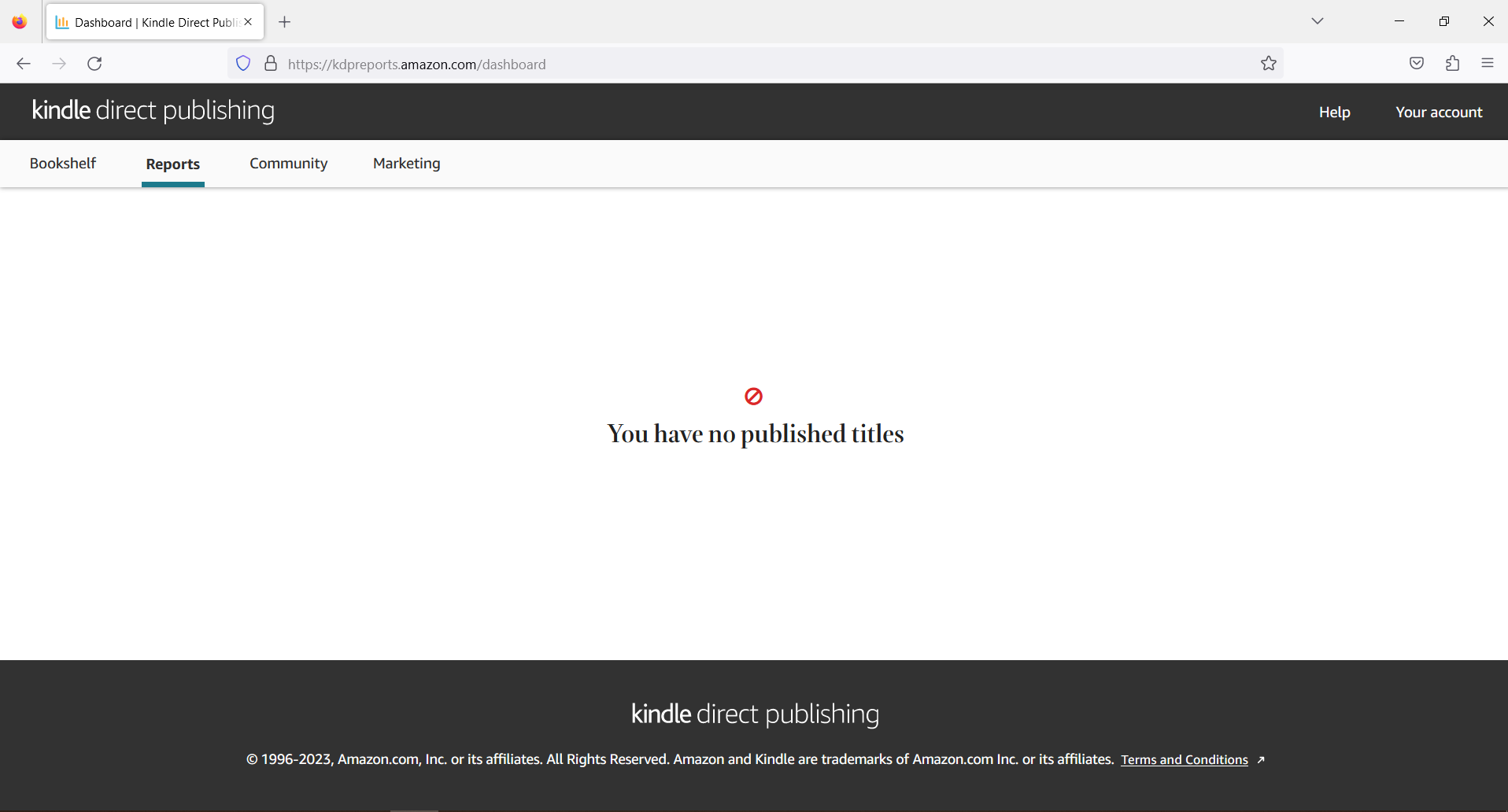Open the tracking protection shield

point(242,63)
